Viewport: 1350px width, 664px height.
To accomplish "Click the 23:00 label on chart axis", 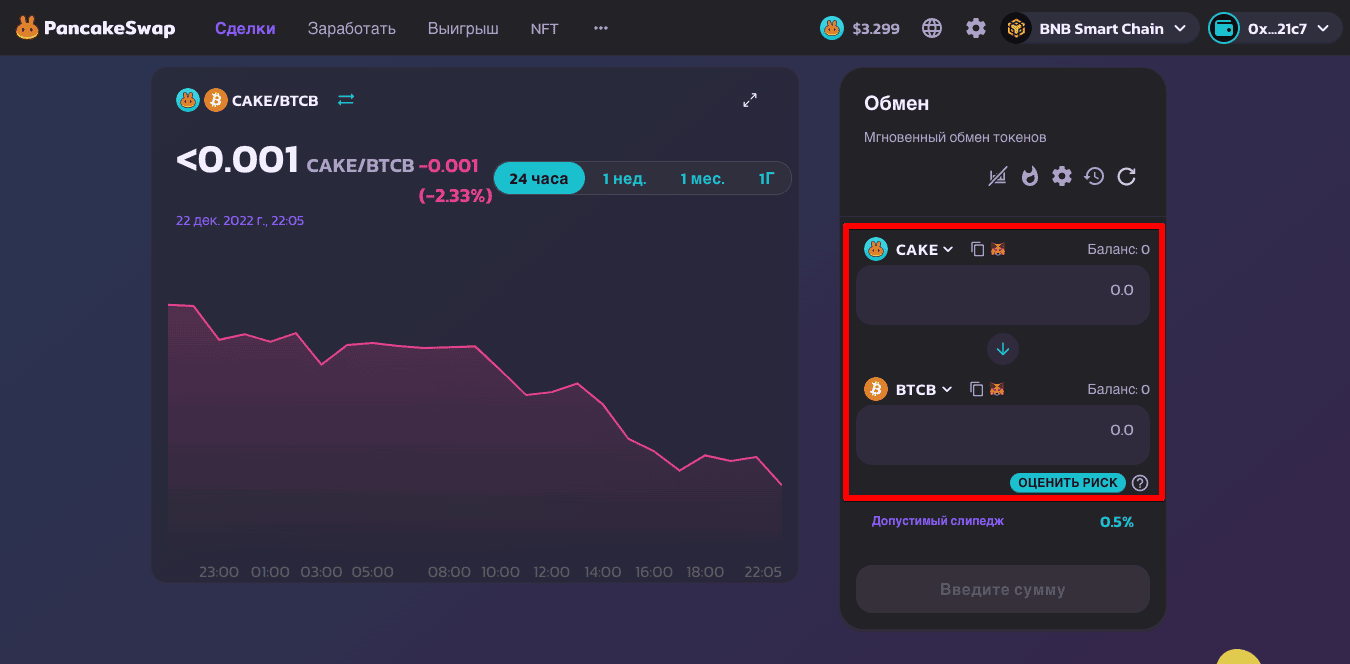I will tap(219, 572).
